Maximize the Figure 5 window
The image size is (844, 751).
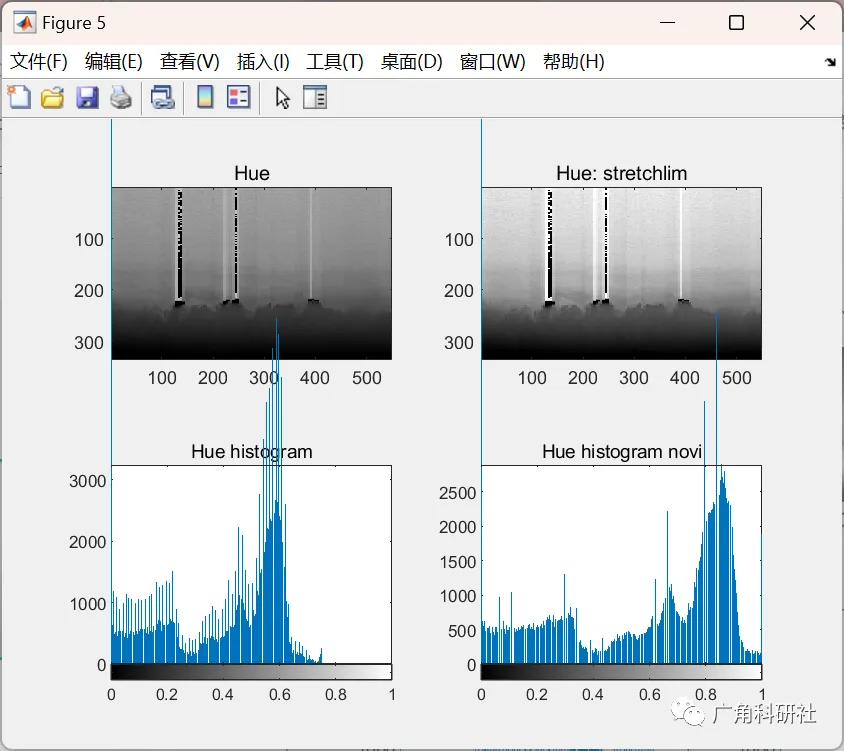(x=736, y=23)
